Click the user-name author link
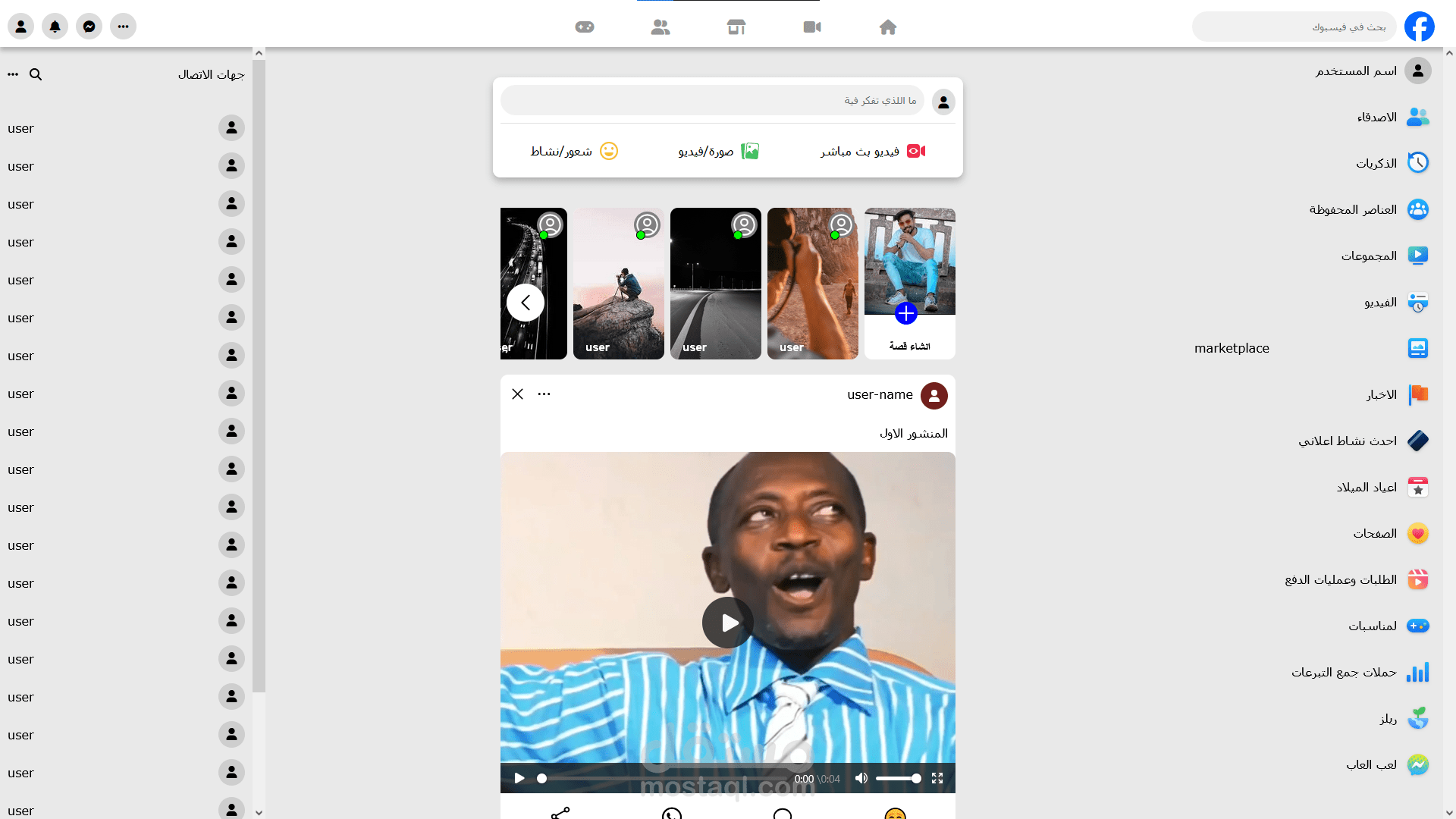The image size is (1456, 819). point(880,394)
